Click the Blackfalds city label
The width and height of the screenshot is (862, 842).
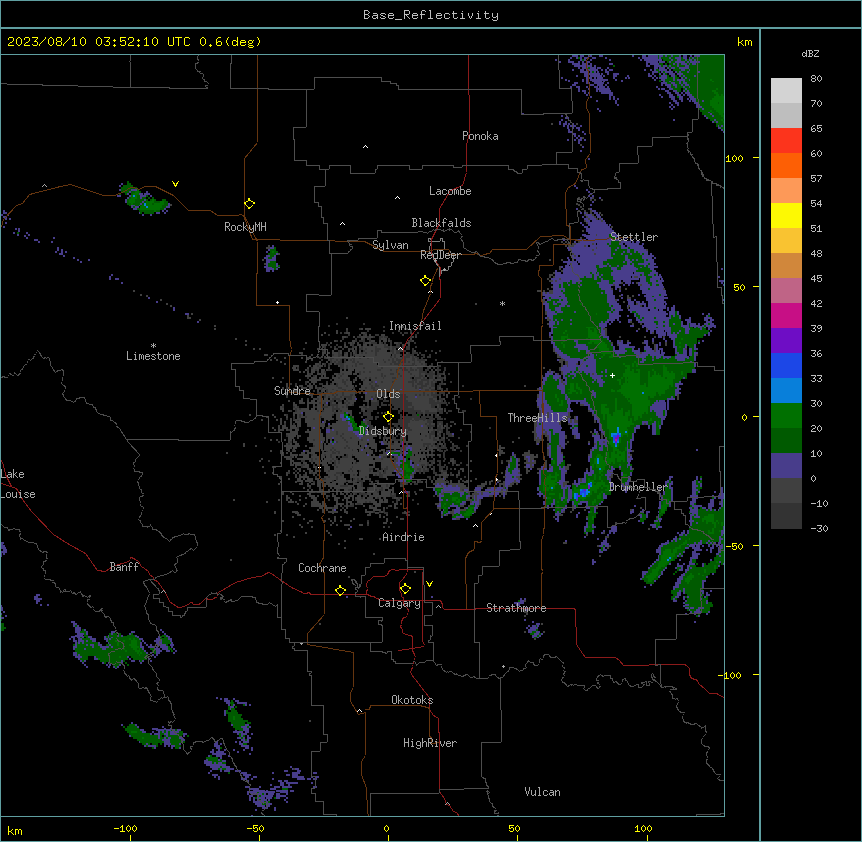(x=441, y=223)
